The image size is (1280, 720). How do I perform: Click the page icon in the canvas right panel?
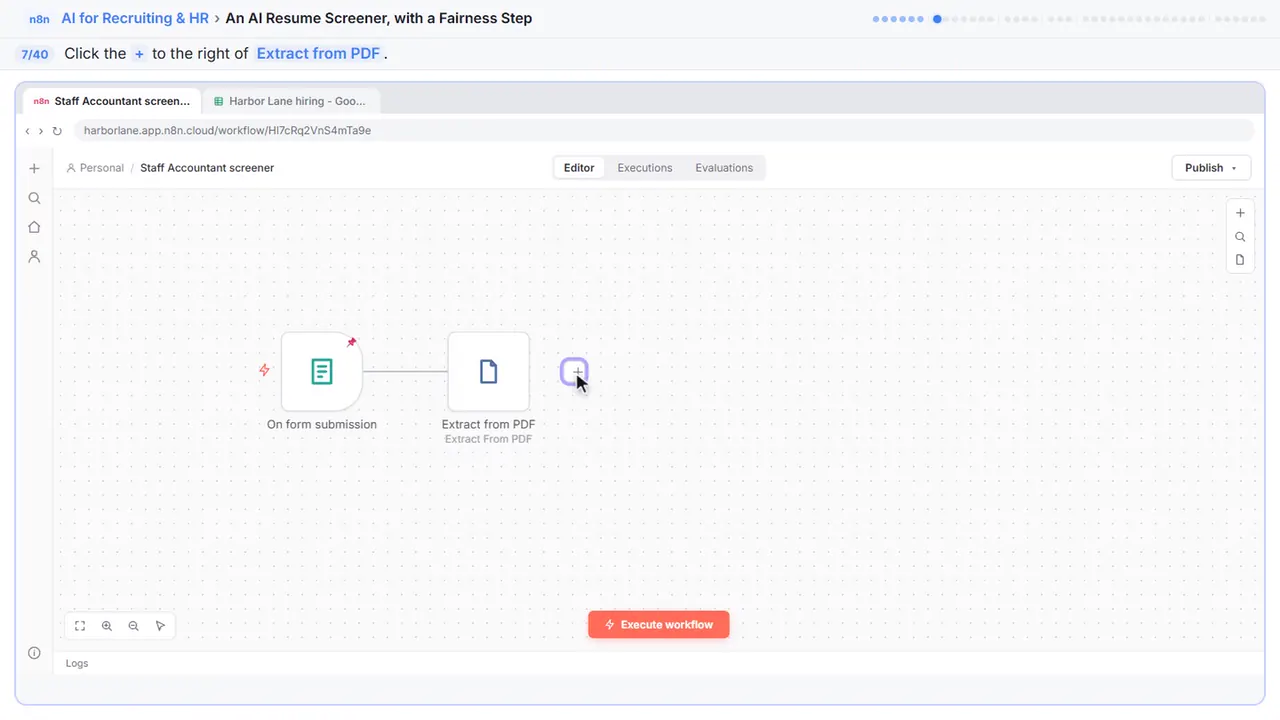tap(1240, 260)
